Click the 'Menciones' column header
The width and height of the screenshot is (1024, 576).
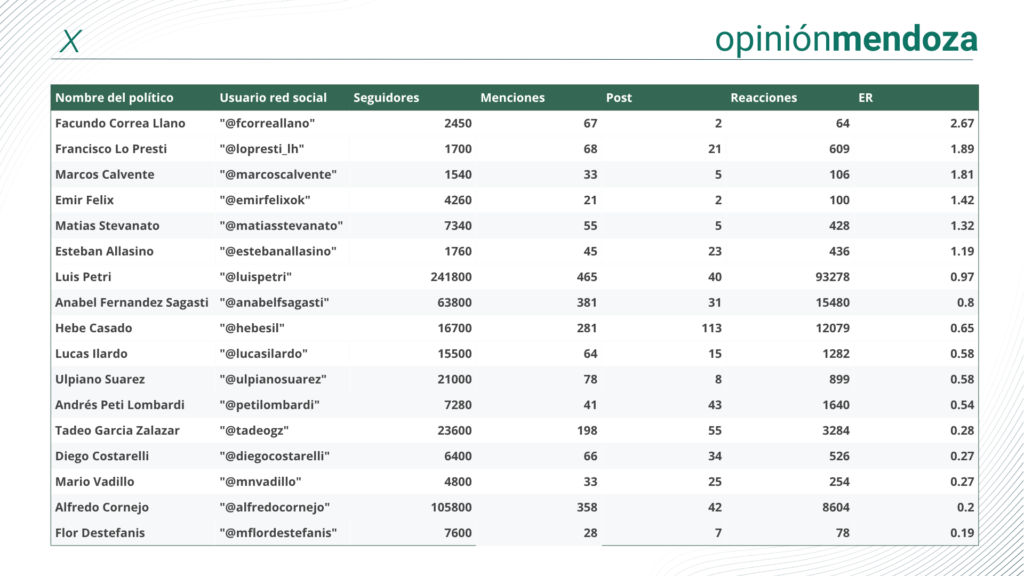(x=512, y=98)
